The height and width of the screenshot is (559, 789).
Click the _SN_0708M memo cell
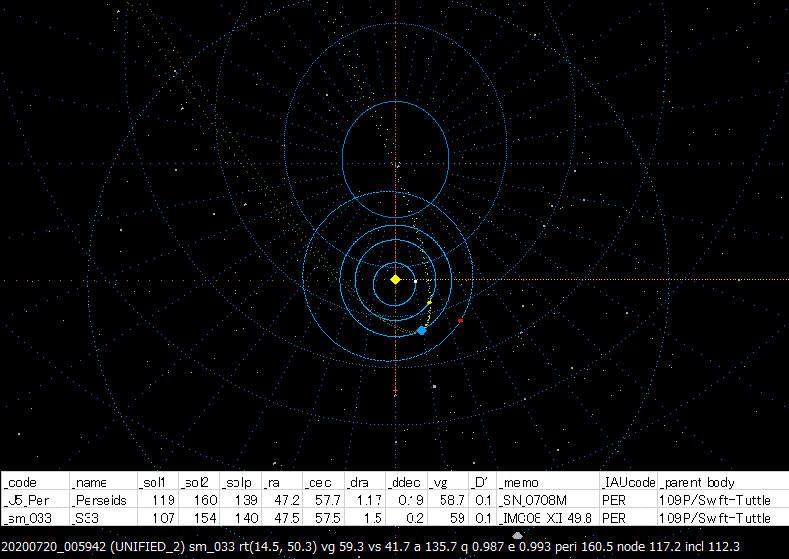pyautogui.click(x=548, y=500)
